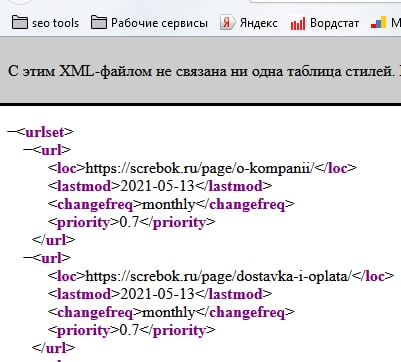
Task: Open the Рабочие сервисы bookmark folder
Action: pos(149,23)
